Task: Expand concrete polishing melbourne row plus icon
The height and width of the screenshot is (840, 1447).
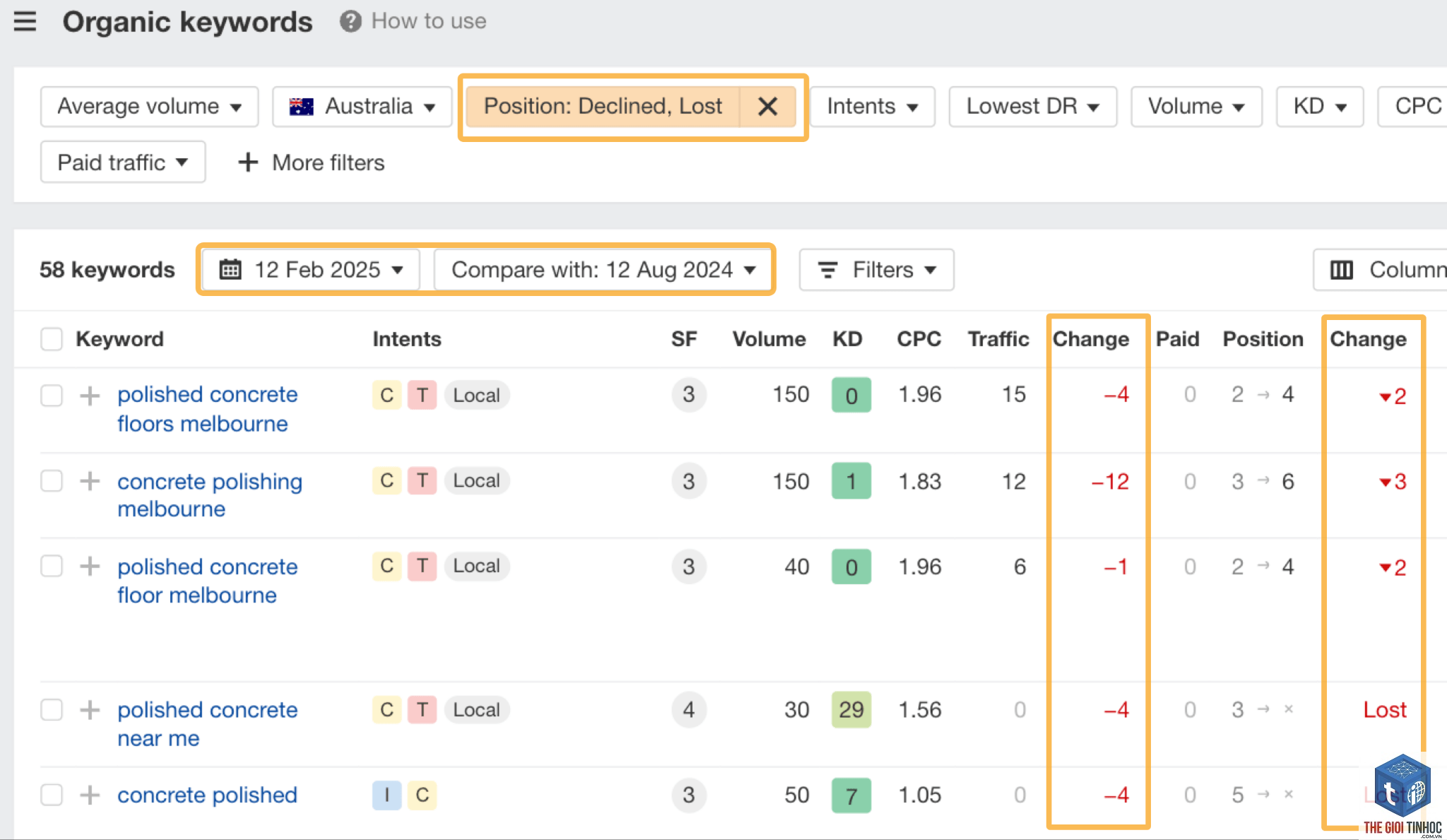Action: (x=90, y=481)
